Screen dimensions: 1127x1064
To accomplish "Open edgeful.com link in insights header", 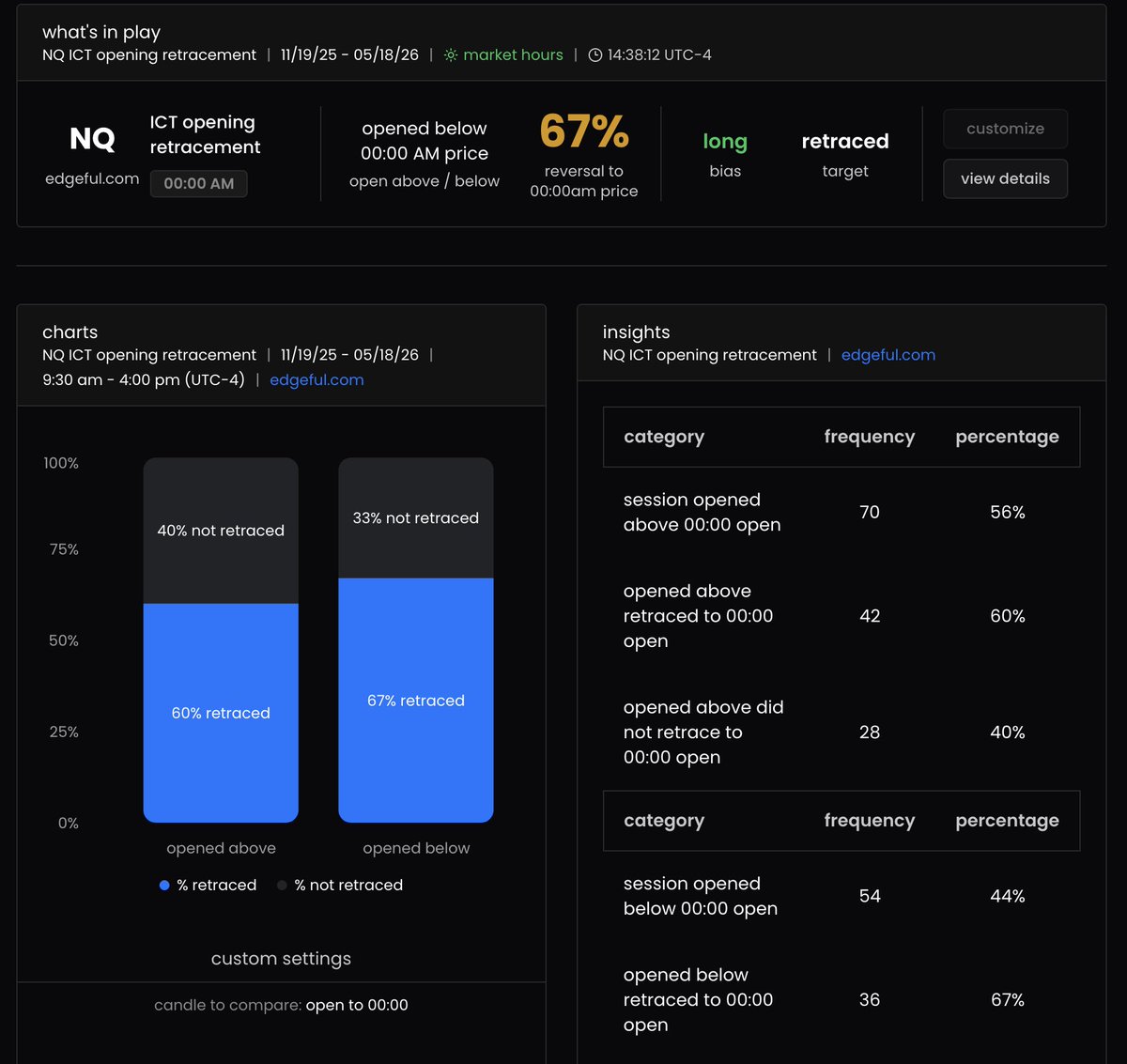I will coord(888,355).
